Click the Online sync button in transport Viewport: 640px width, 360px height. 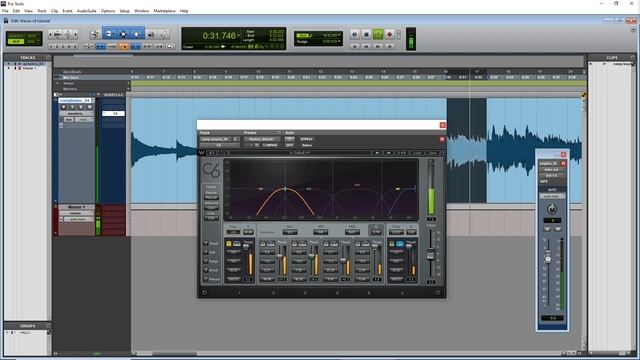click(355, 35)
